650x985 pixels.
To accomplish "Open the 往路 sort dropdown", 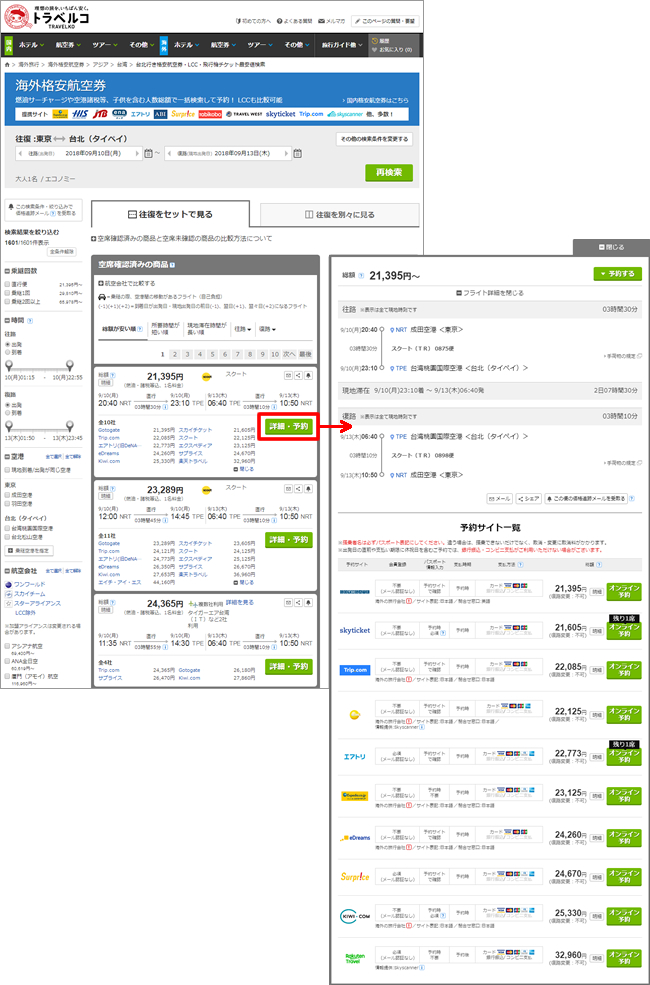I will coord(243,327).
